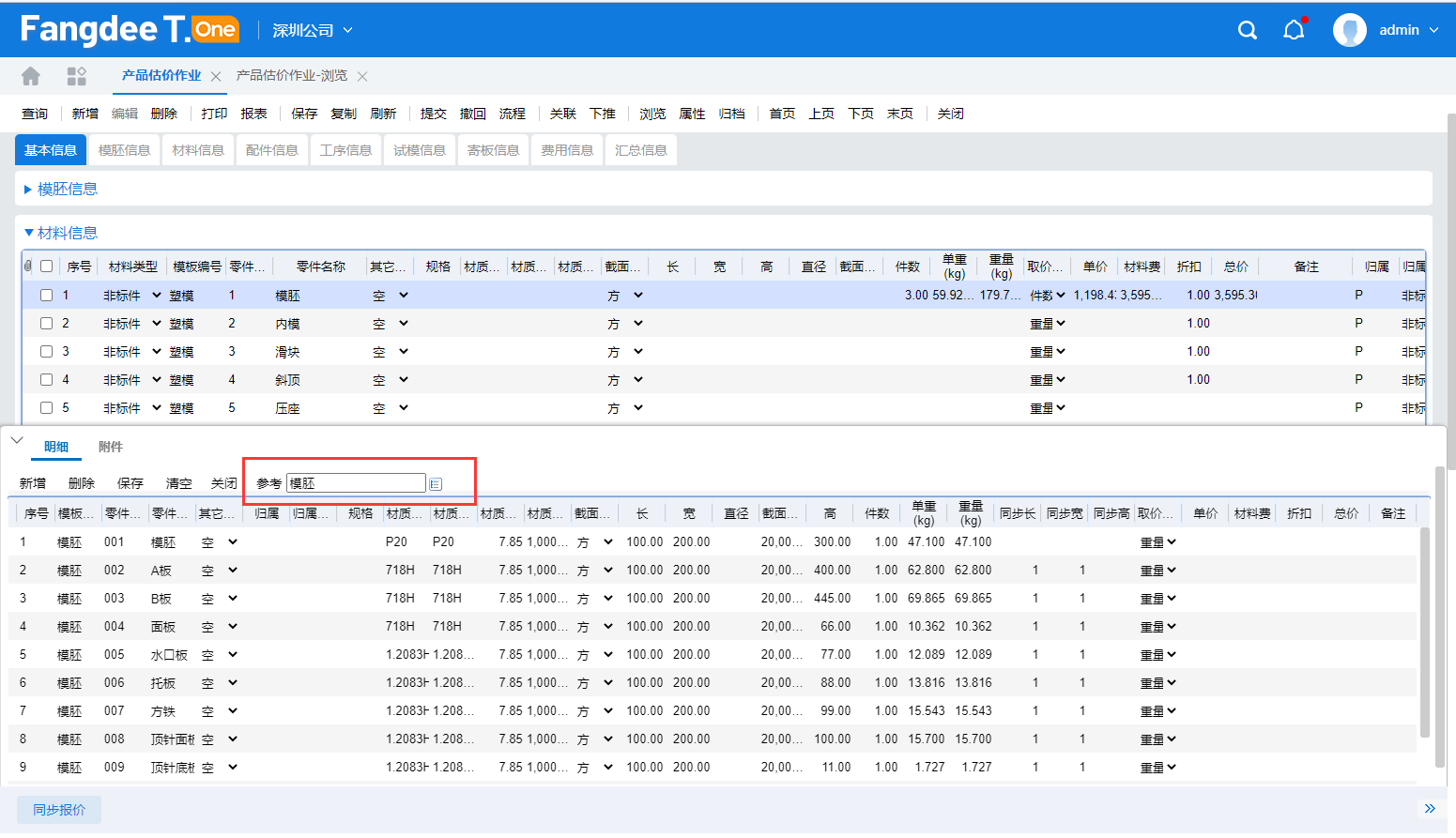Open the notifications bell icon
Viewport: 1456px width, 838px height.
click(1294, 30)
